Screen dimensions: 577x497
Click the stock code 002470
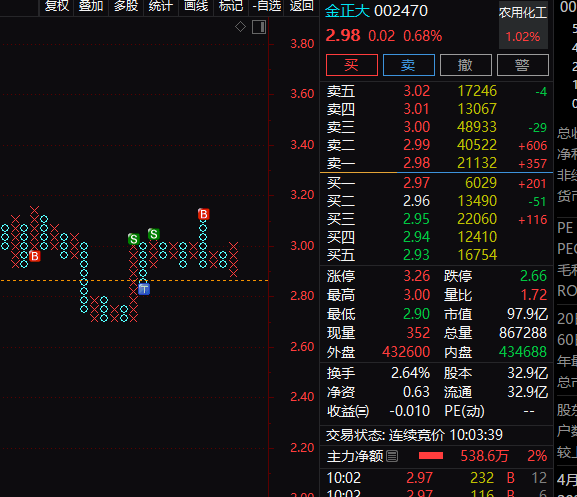401,11
